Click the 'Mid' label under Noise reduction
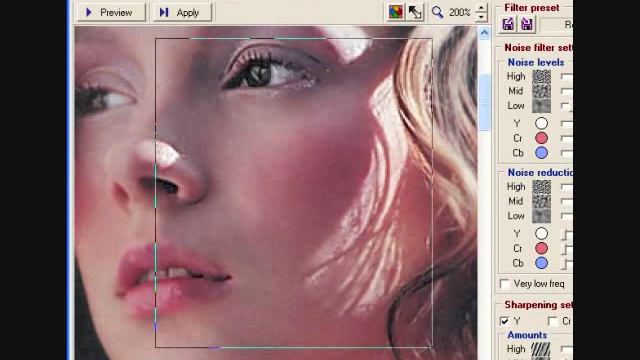The image size is (640, 360). [x=516, y=201]
